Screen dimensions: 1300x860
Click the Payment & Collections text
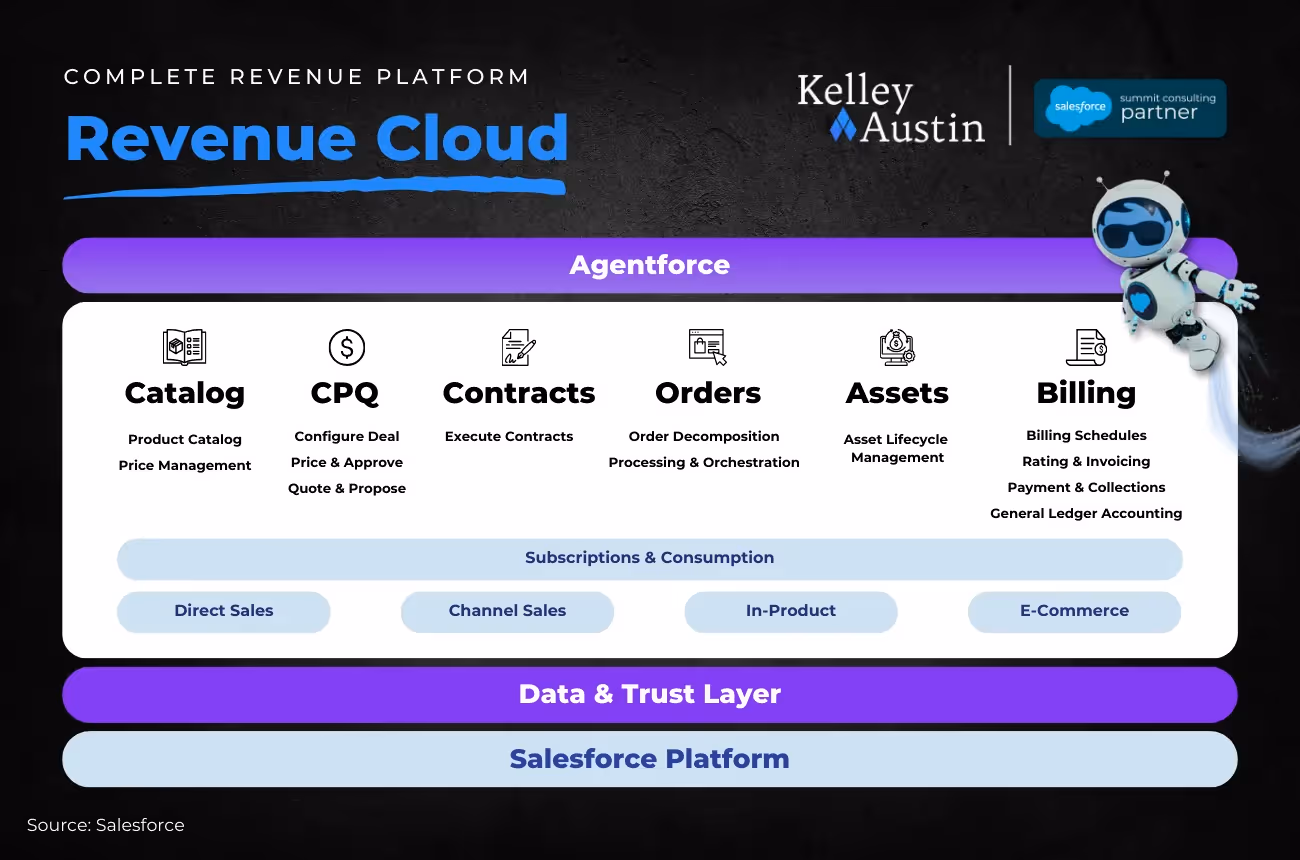[1086, 488]
